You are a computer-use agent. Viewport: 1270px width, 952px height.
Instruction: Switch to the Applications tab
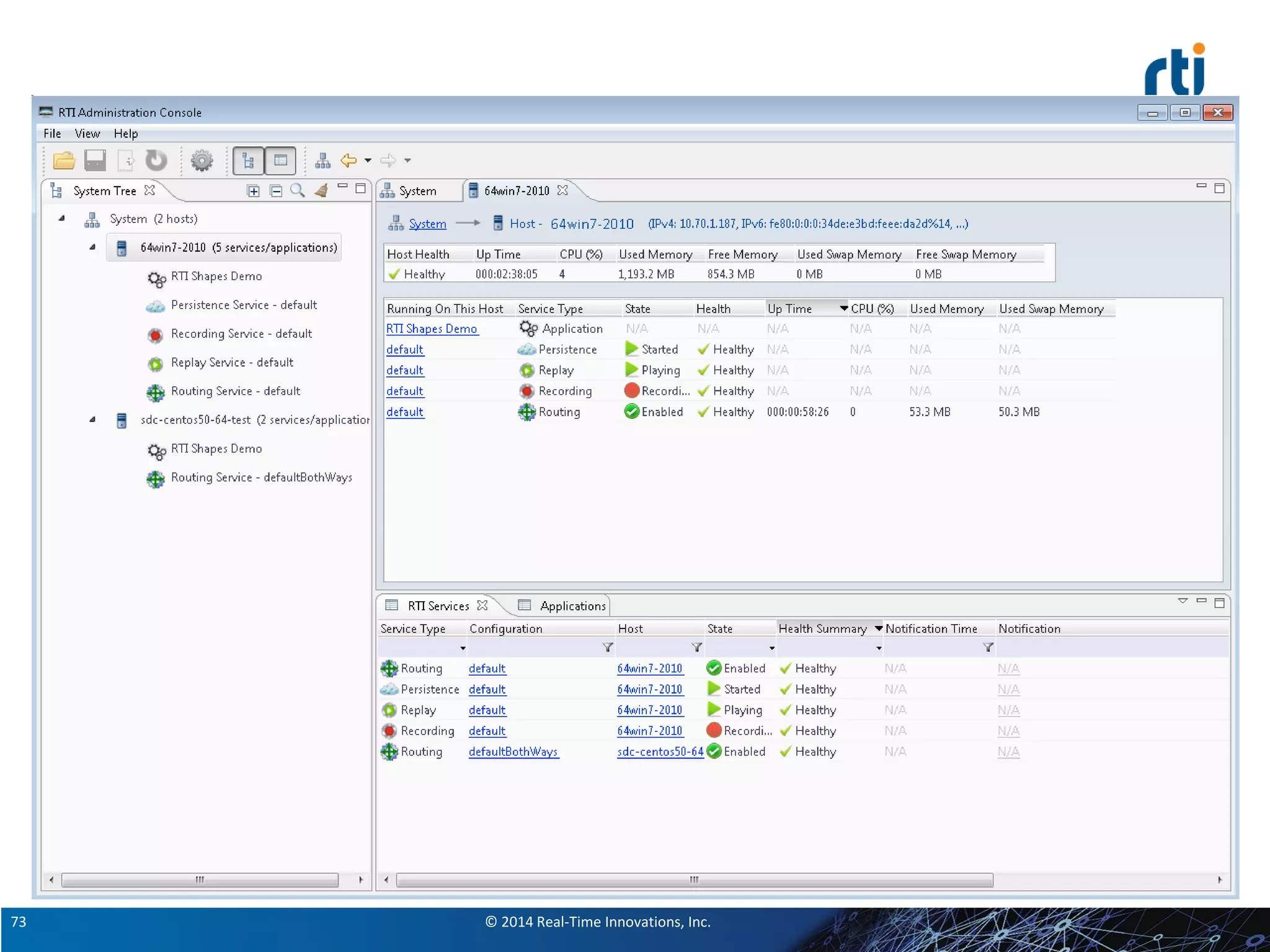tap(572, 606)
